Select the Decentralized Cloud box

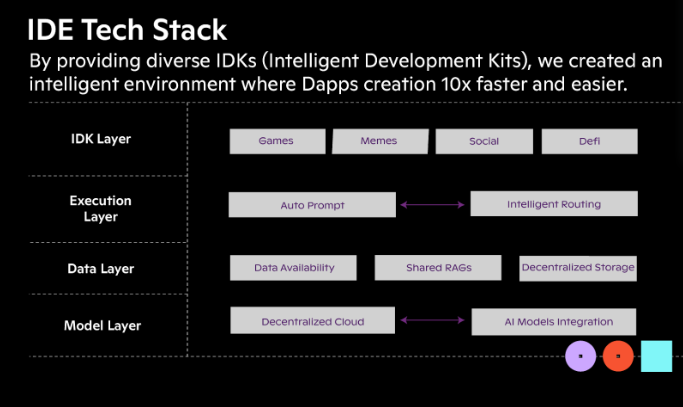click(x=313, y=321)
